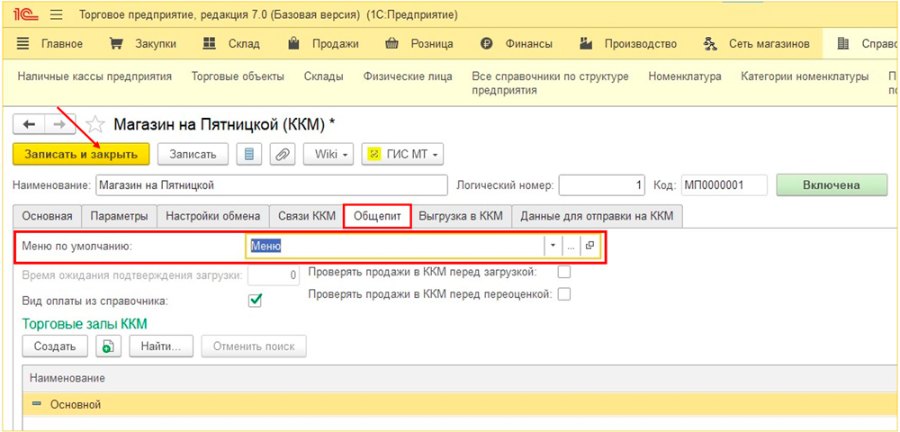Toggle Вид оплаты из справочника checkbox
The image size is (900, 432).
click(x=255, y=300)
